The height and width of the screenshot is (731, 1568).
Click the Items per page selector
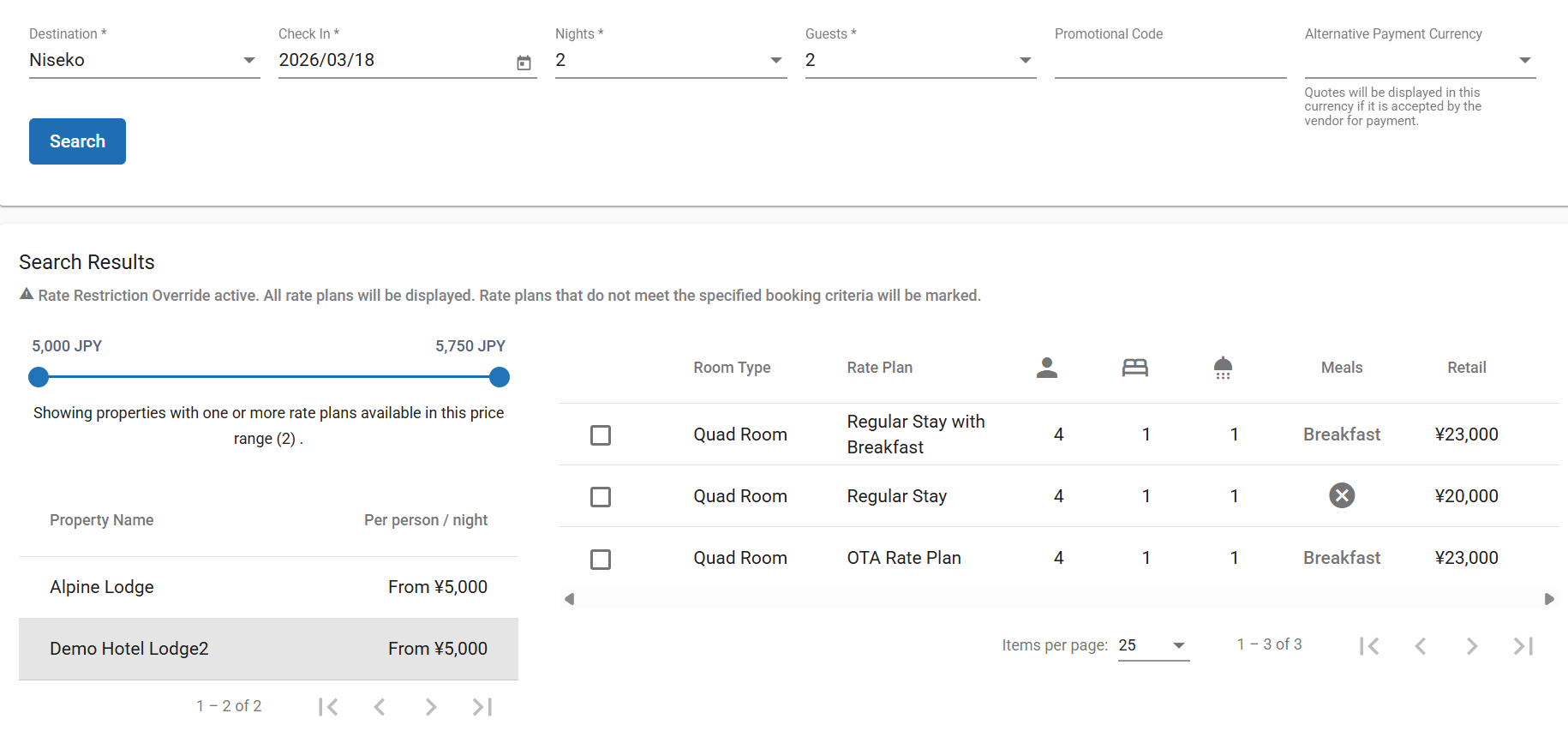(x=1152, y=645)
